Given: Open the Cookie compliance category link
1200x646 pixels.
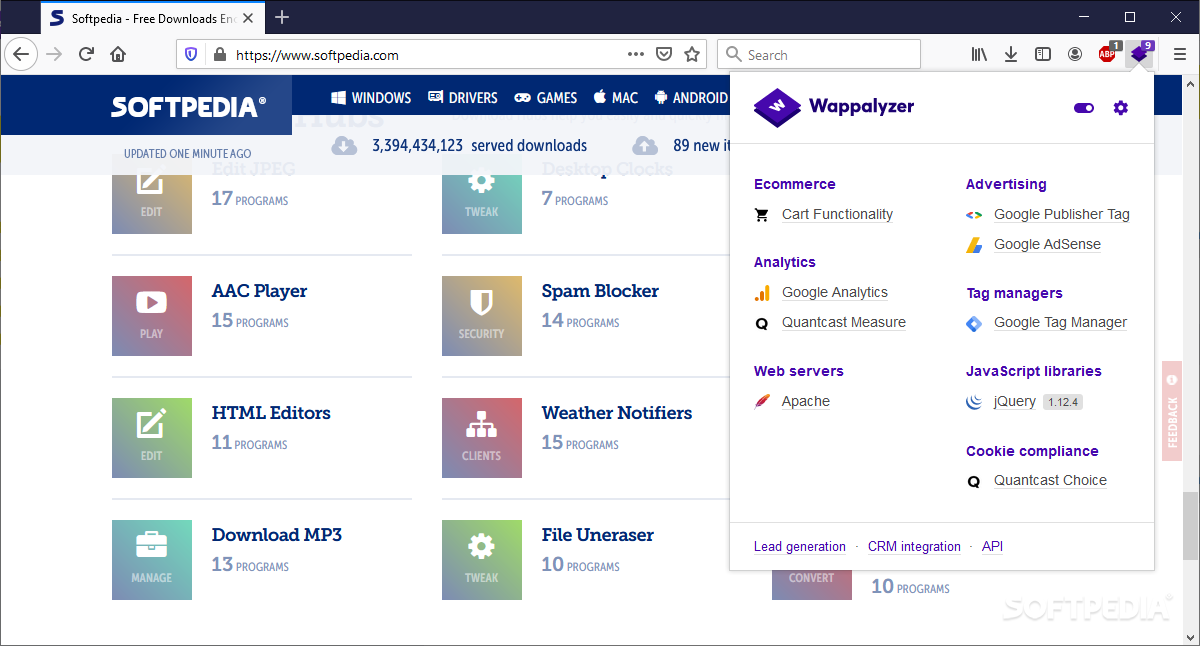Looking at the screenshot, I should click(1032, 451).
